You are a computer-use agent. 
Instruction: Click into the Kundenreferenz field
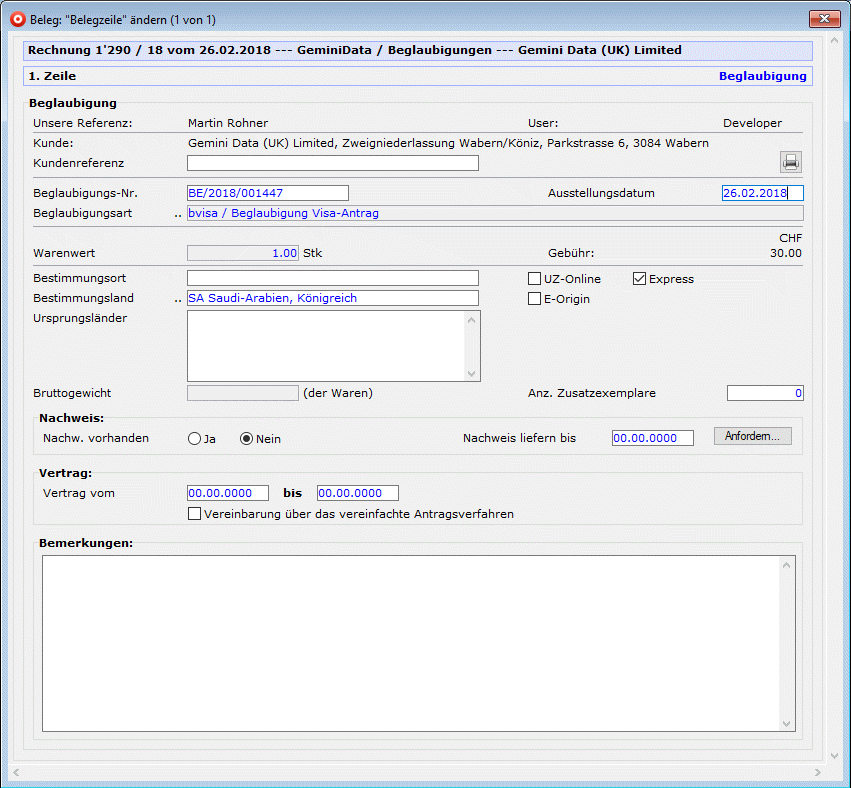click(x=332, y=163)
